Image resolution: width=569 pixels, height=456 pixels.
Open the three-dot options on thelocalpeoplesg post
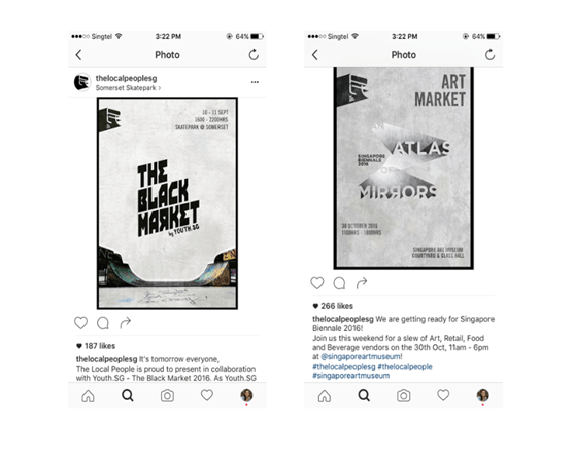tap(255, 82)
